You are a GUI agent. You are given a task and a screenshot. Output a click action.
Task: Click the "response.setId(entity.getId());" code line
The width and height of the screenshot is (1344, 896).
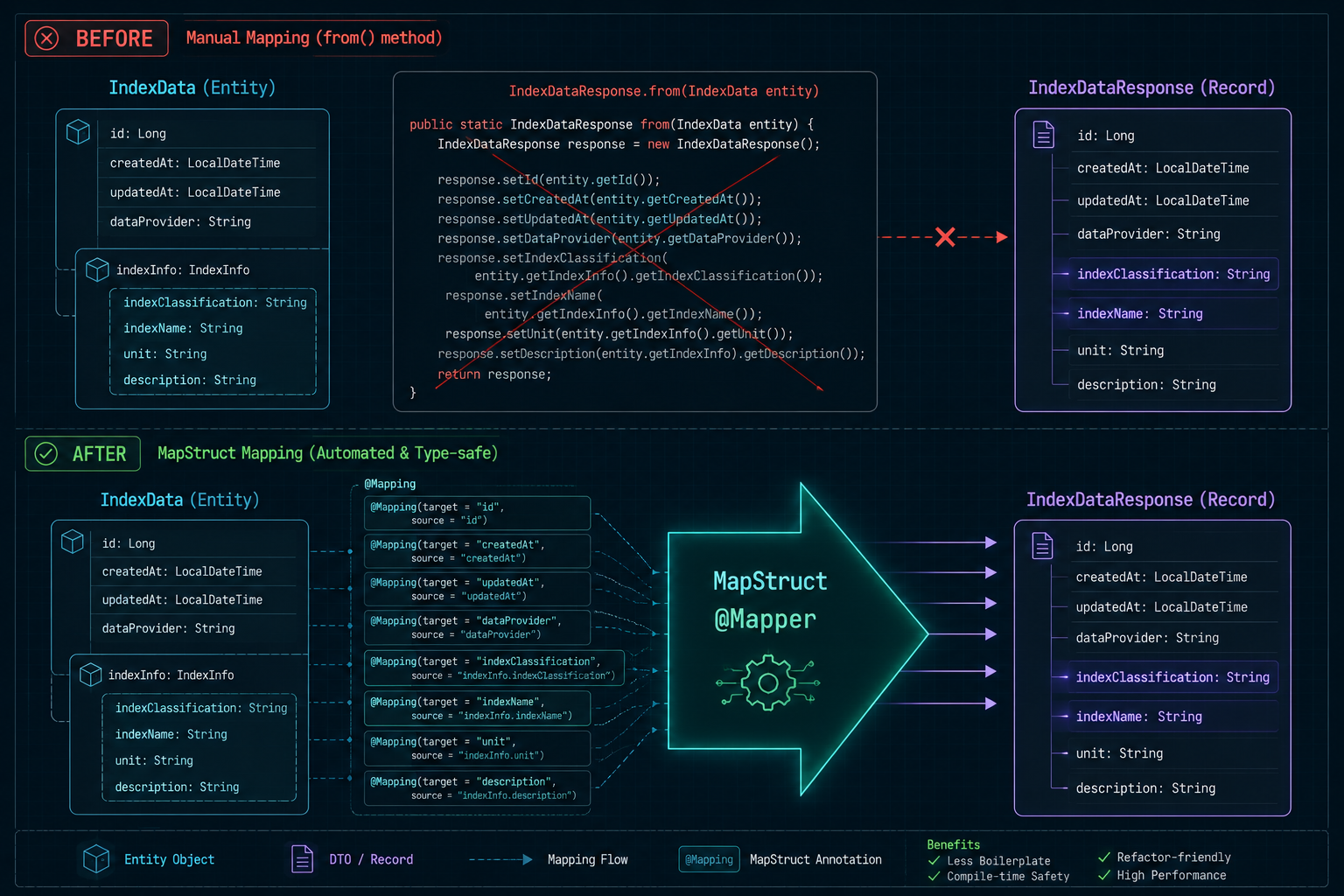click(x=549, y=180)
